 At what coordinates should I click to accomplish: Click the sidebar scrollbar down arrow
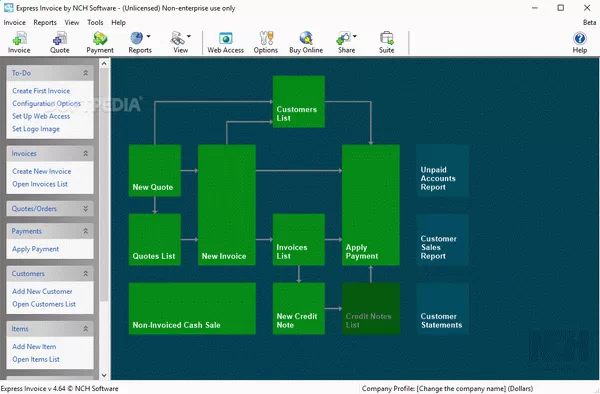[104, 375]
